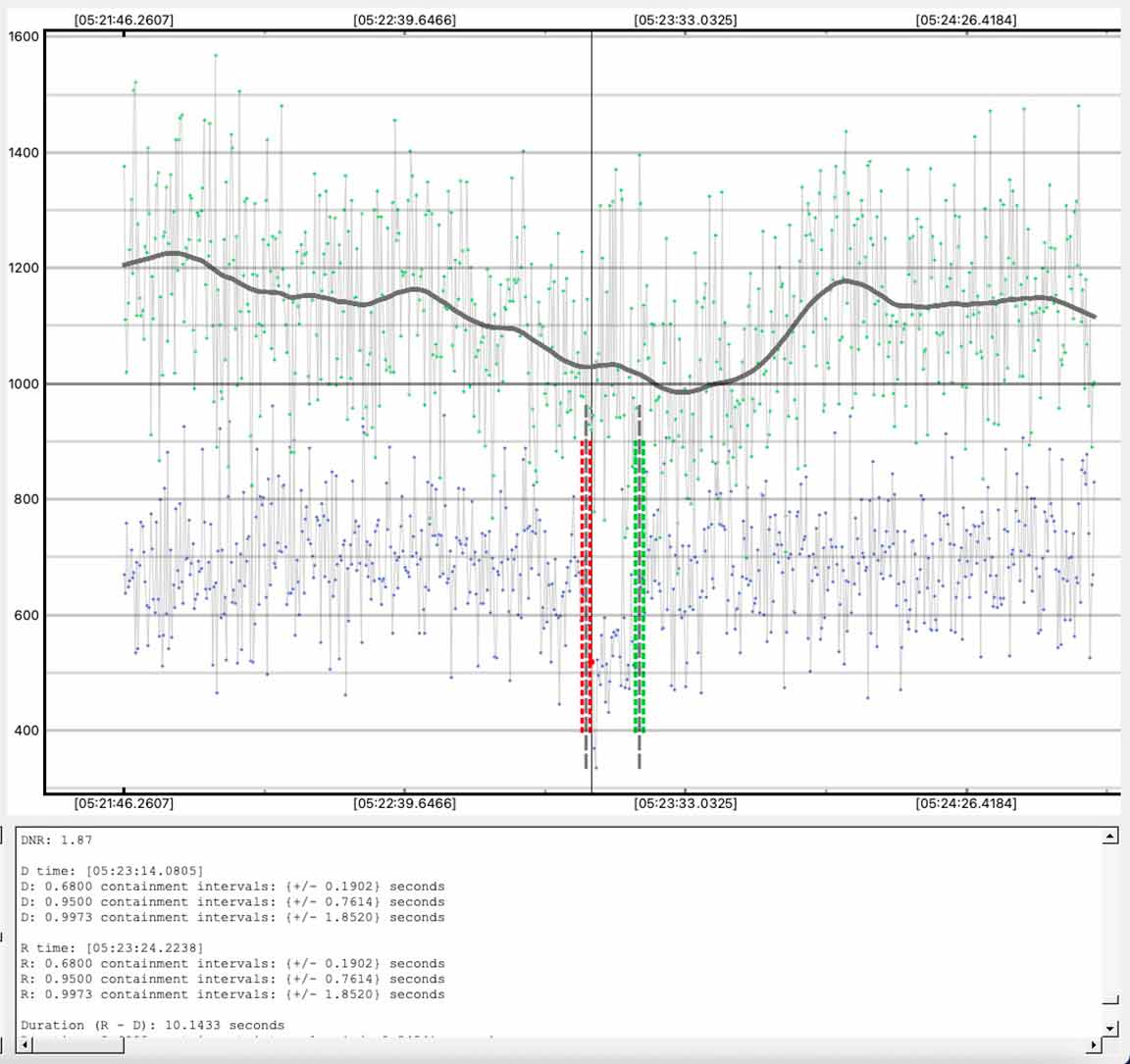This screenshot has width=1130, height=1064.
Task: Click the bottom axis label [05:24:26.4184]
Action: coord(965,803)
